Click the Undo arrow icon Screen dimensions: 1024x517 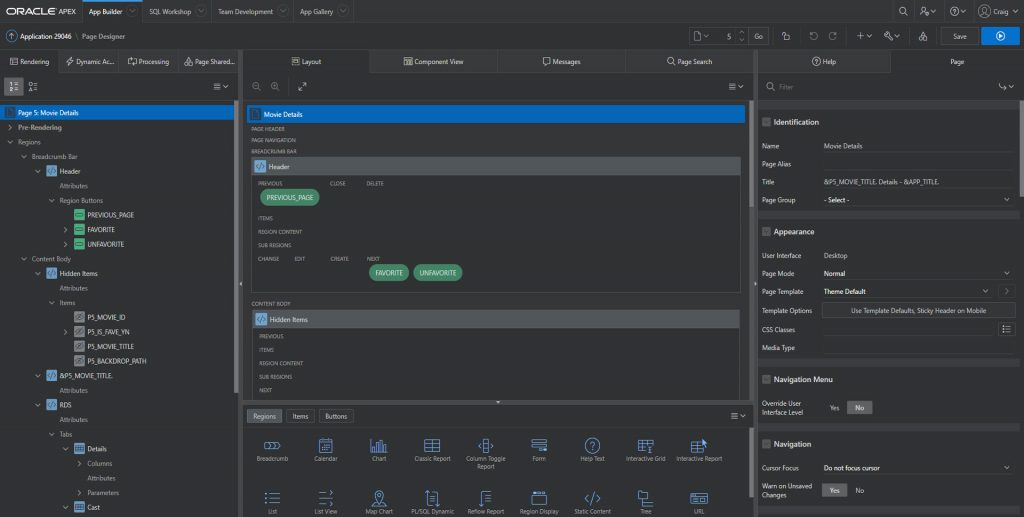(x=812, y=36)
